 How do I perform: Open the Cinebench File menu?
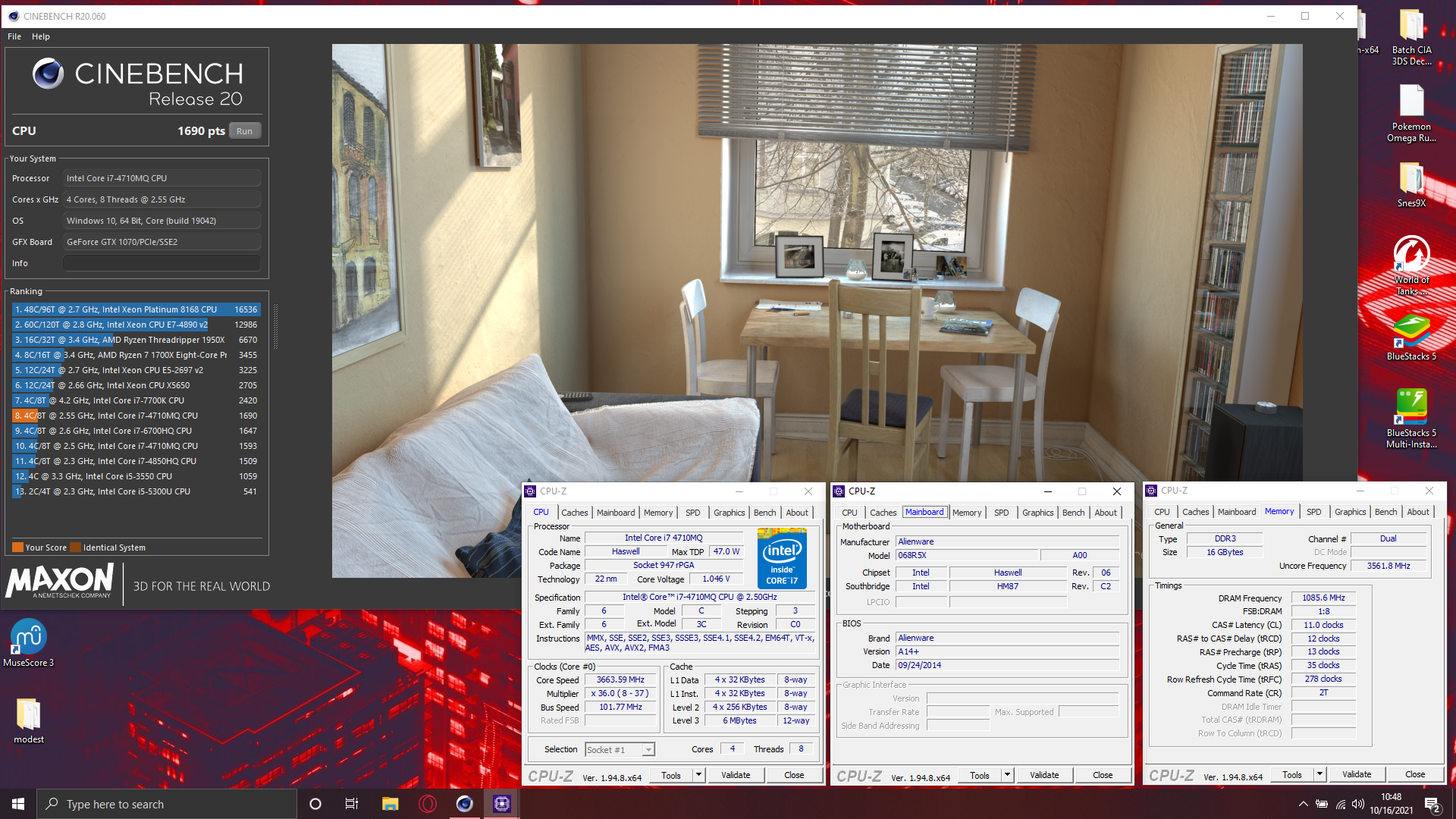(x=14, y=36)
